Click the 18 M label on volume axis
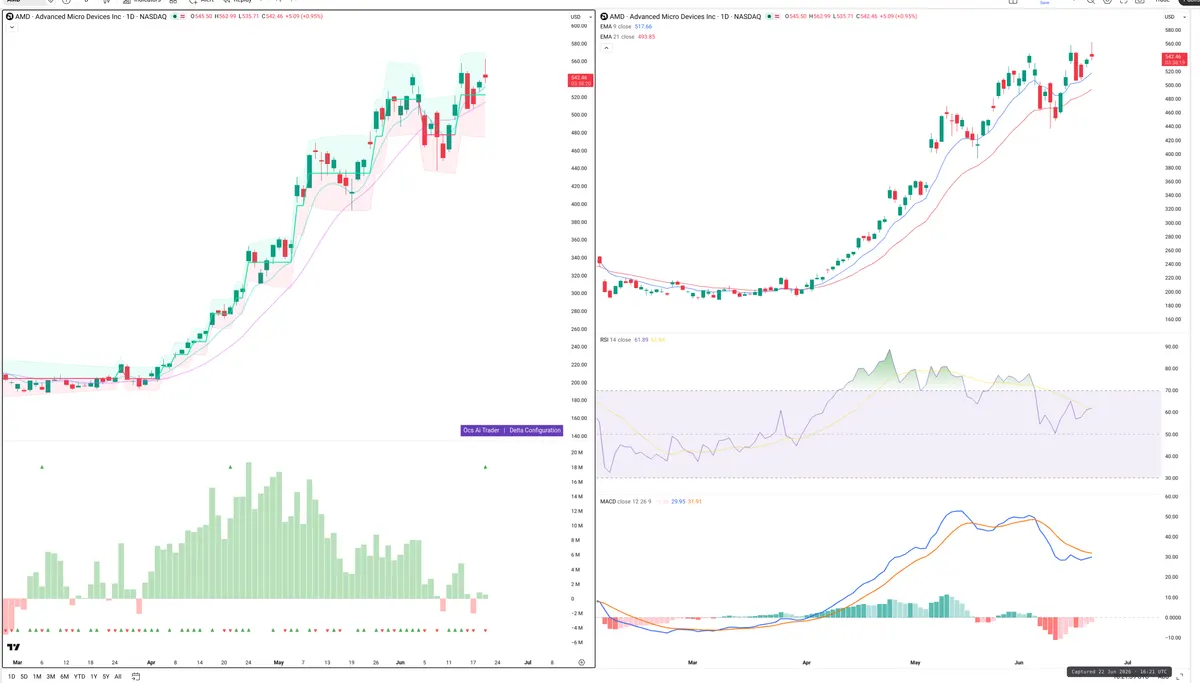 click(577, 467)
